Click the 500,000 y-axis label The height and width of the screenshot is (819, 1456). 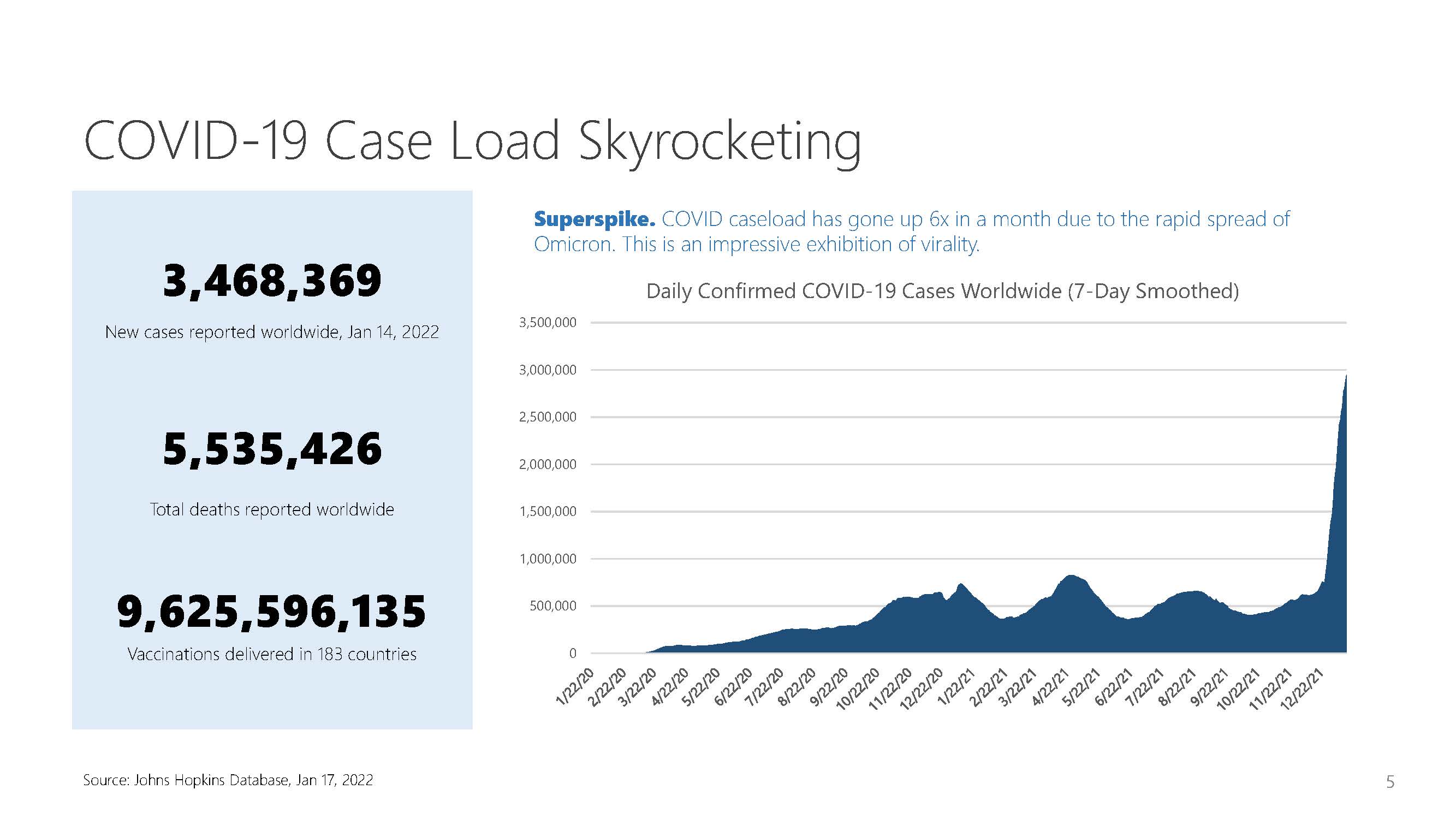coord(552,606)
